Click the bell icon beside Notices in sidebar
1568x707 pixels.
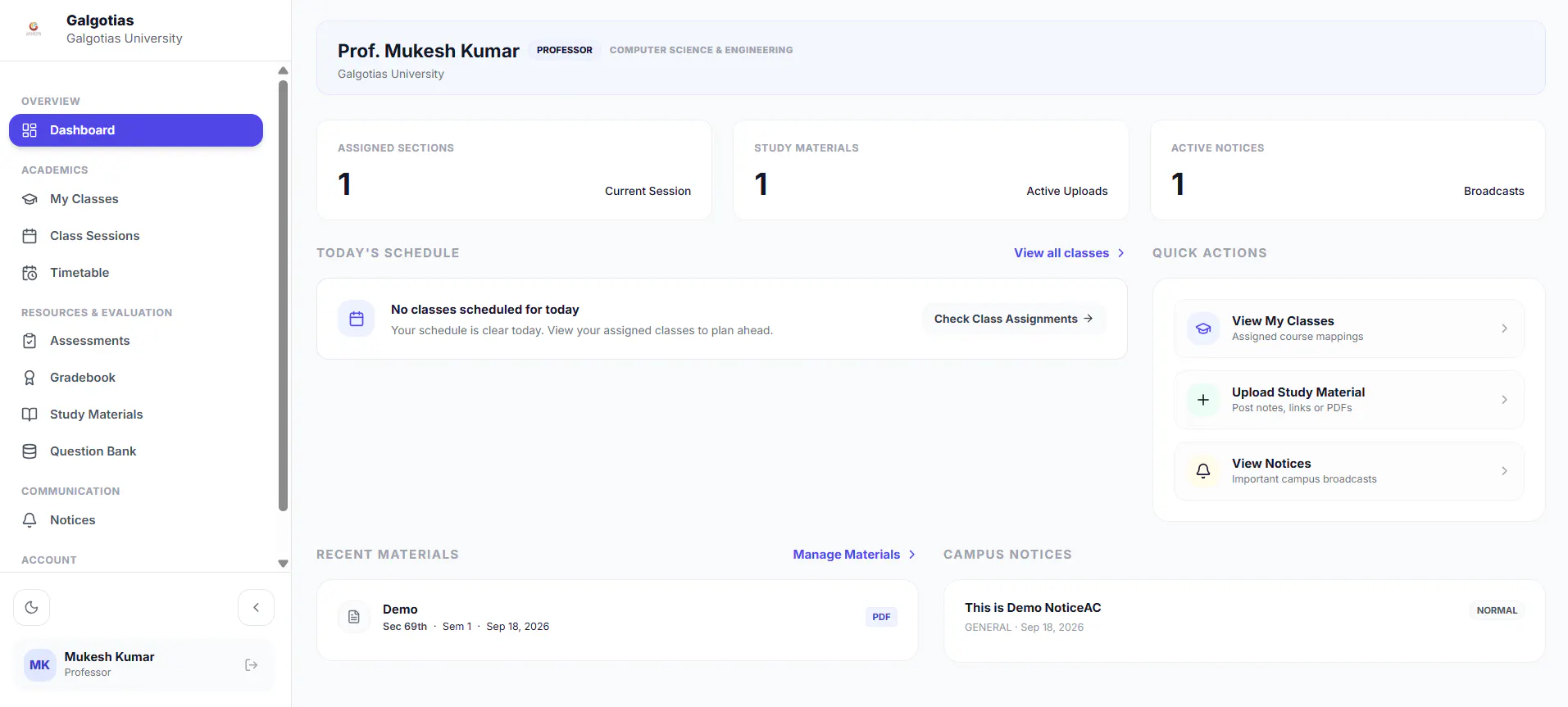tap(30, 520)
